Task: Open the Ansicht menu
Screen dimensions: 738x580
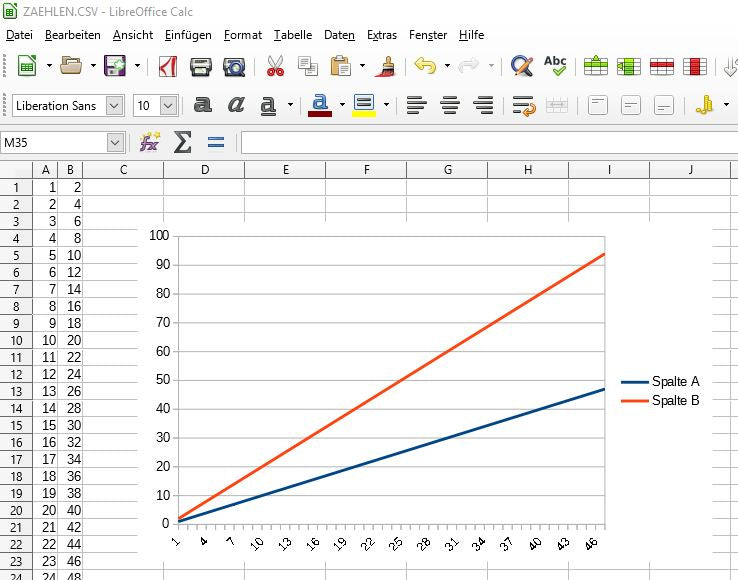Action: coord(133,35)
